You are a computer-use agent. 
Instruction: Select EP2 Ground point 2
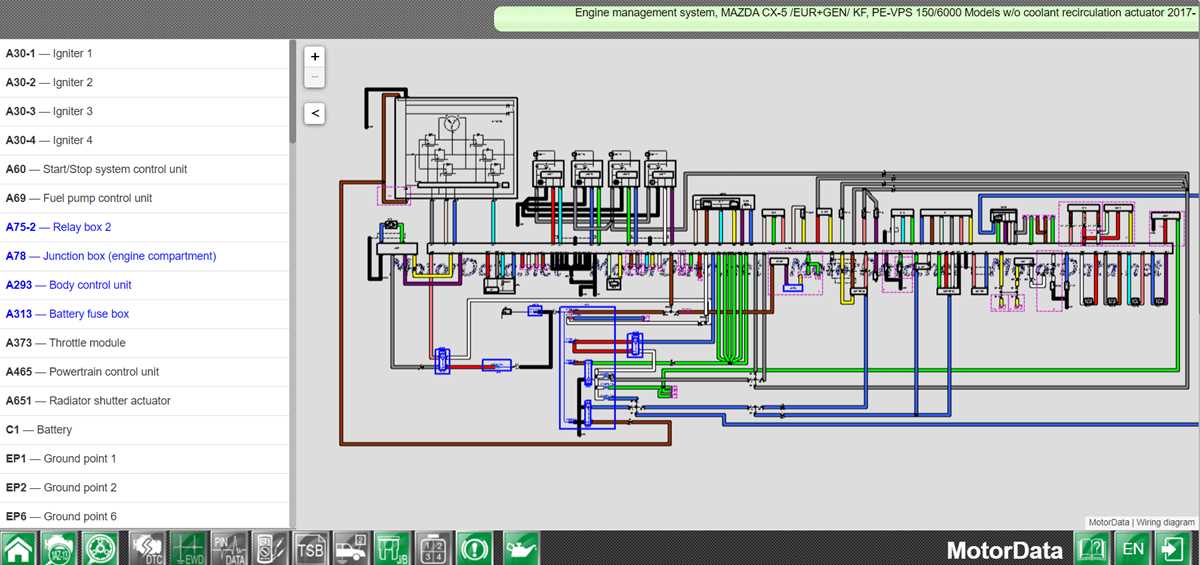pyautogui.click(x=144, y=489)
